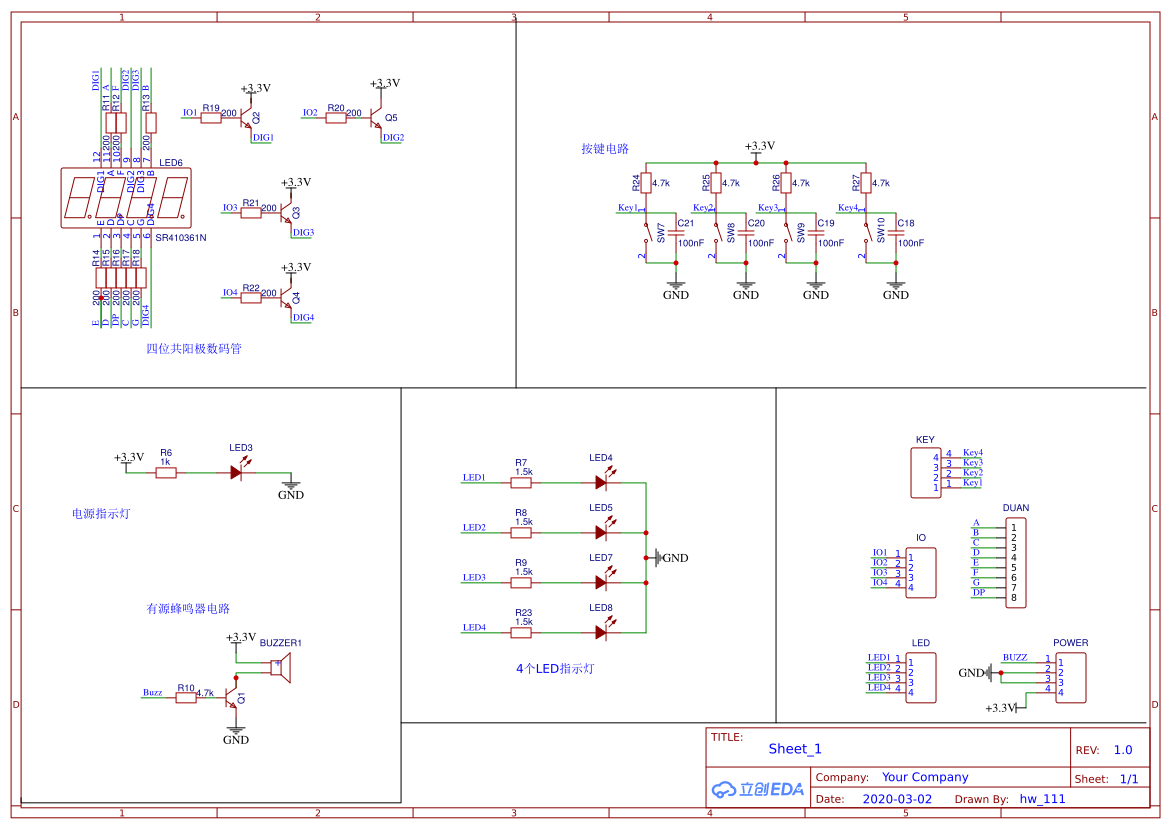Select pull-up resistor R24
1172x829 pixels.
[x=647, y=182]
